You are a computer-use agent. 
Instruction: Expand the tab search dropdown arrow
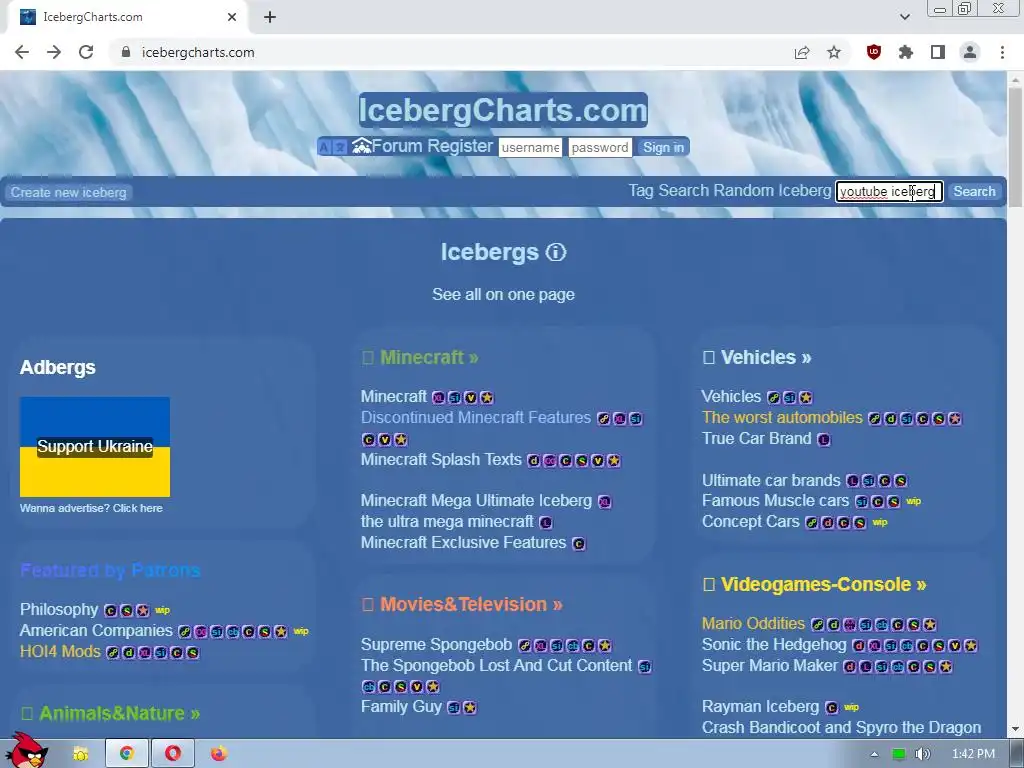[904, 17]
